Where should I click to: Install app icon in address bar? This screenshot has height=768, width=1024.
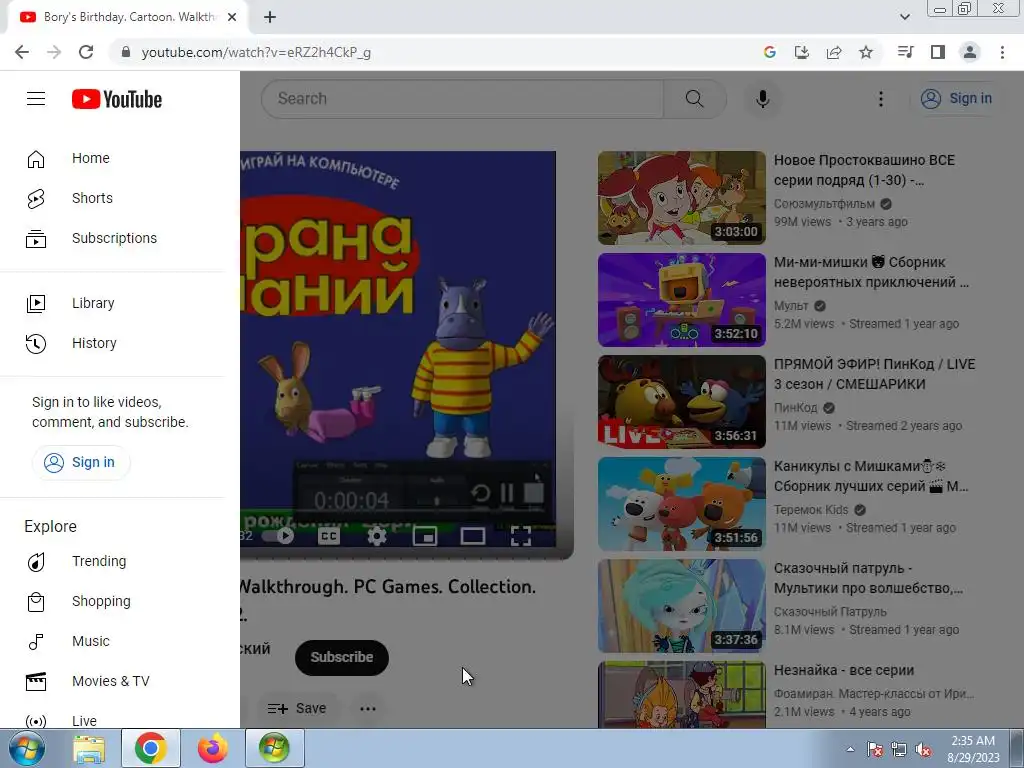(802, 52)
